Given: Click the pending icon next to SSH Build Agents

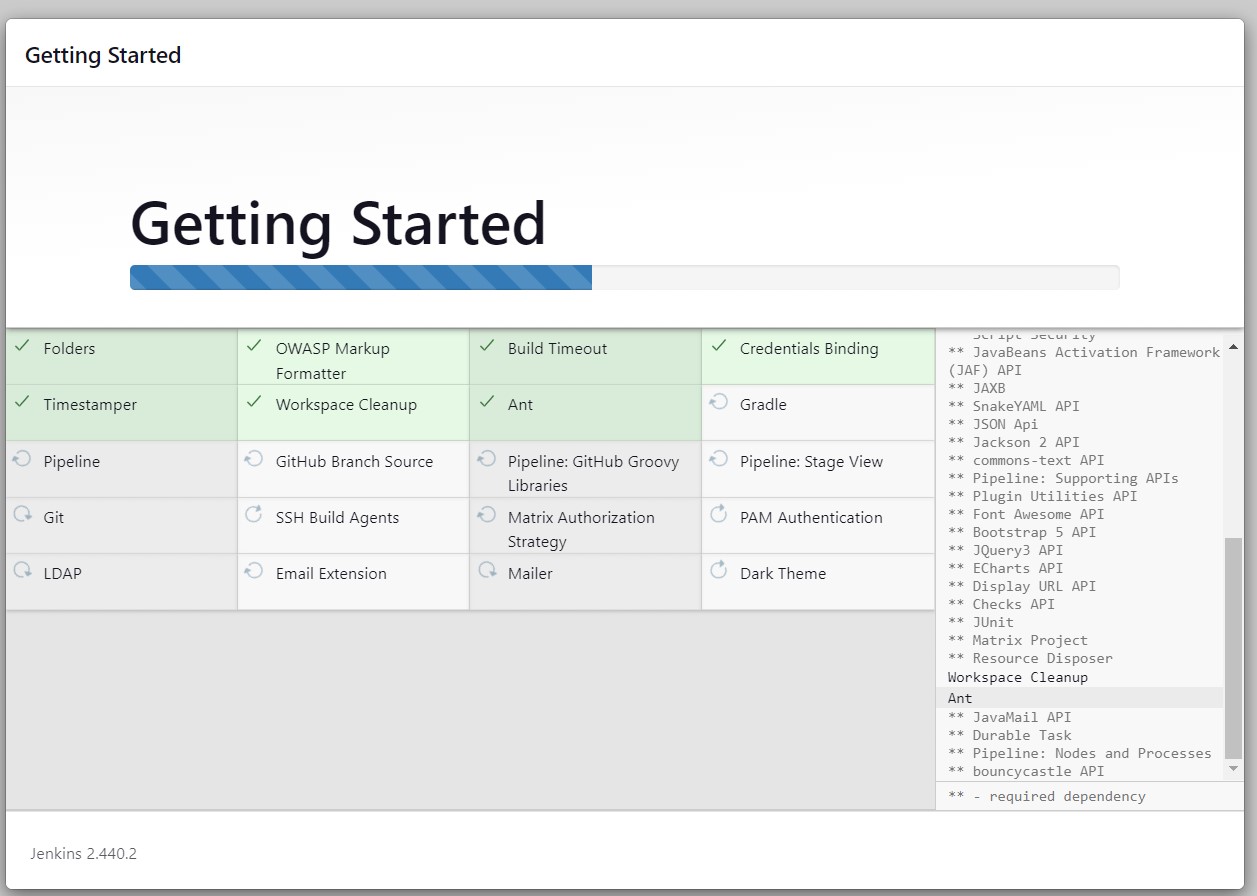Looking at the screenshot, I should 254,515.
